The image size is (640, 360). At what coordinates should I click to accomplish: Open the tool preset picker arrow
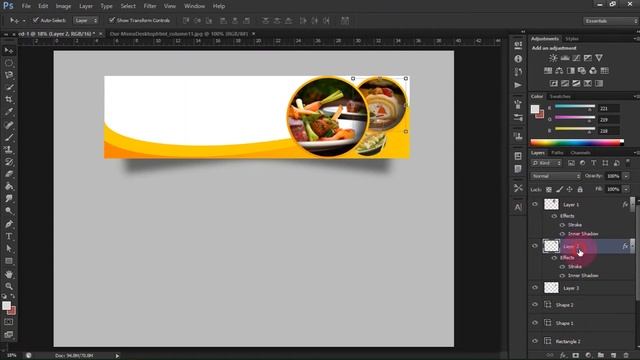24,20
